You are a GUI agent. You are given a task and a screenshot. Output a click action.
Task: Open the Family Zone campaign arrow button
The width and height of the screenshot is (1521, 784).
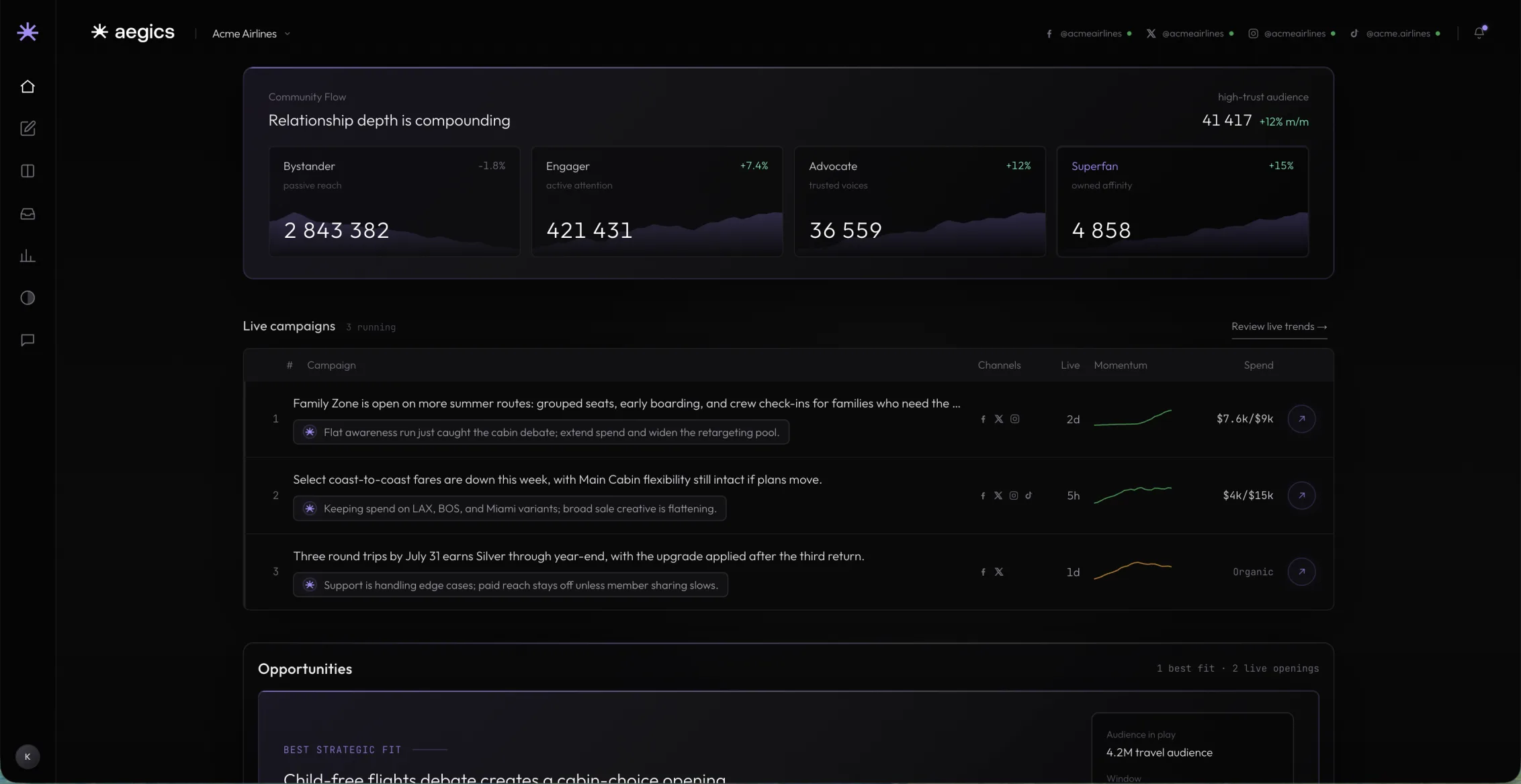(x=1301, y=419)
